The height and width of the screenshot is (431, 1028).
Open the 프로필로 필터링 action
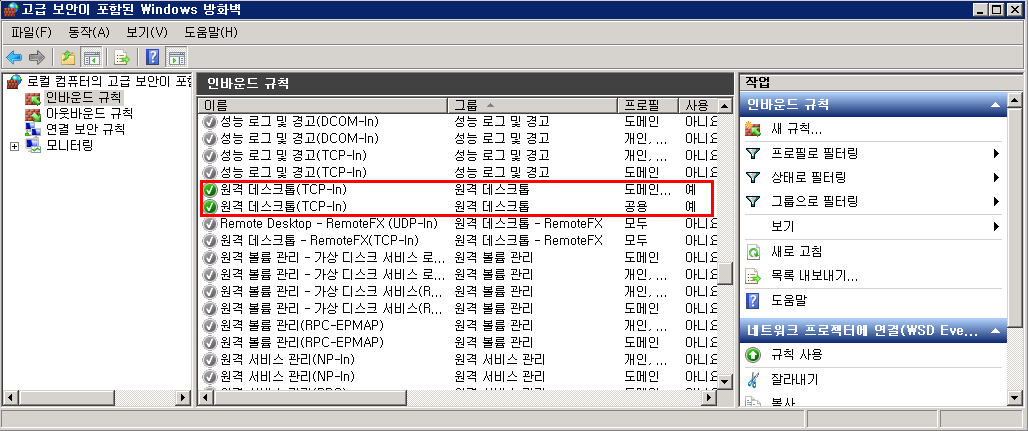(x=815, y=154)
